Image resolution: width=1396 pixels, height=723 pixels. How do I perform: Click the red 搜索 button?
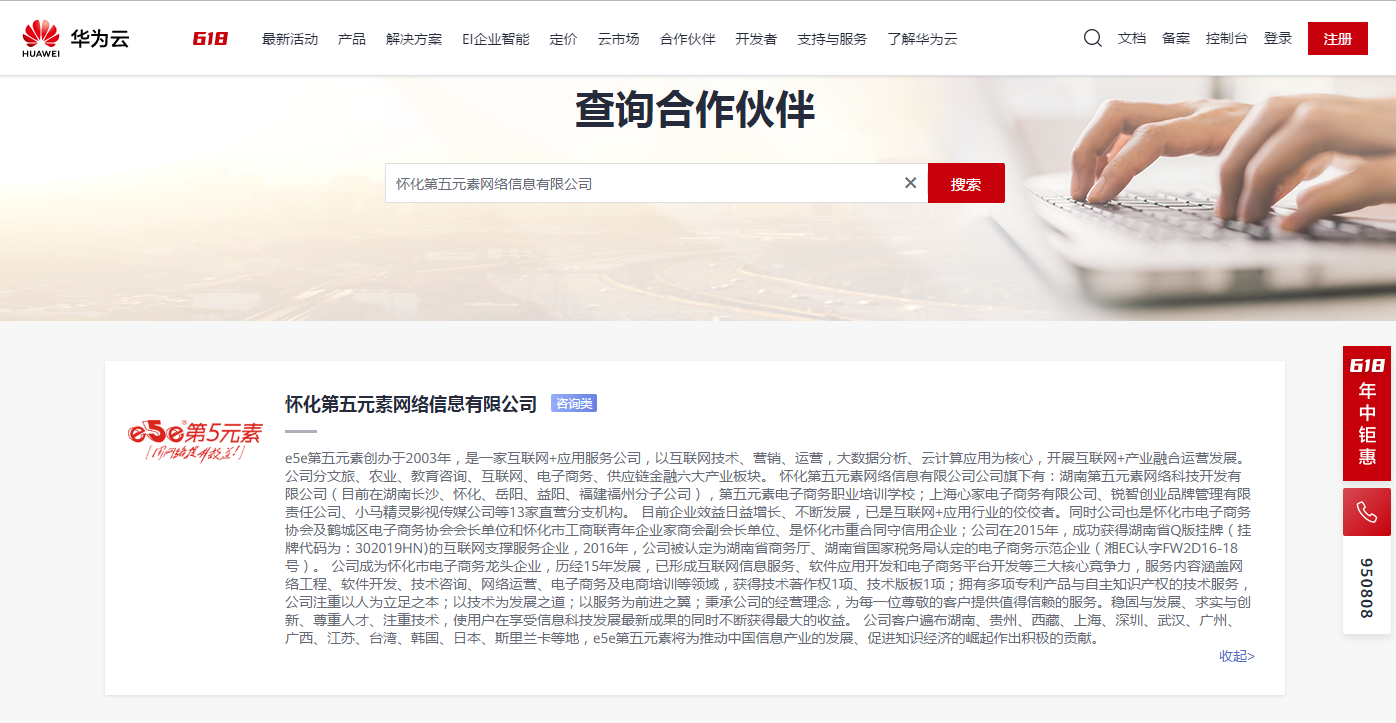966,183
